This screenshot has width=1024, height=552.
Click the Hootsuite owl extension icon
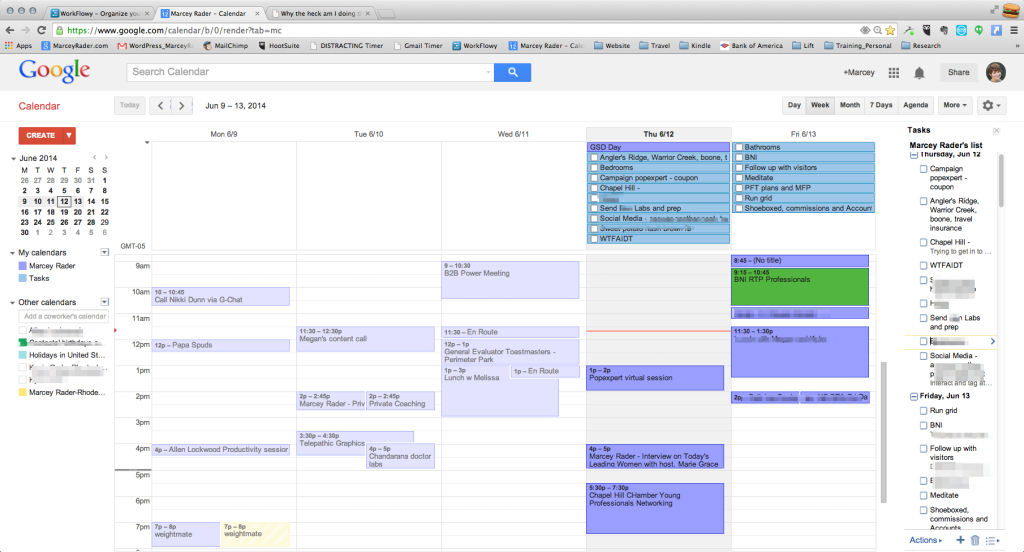point(926,30)
